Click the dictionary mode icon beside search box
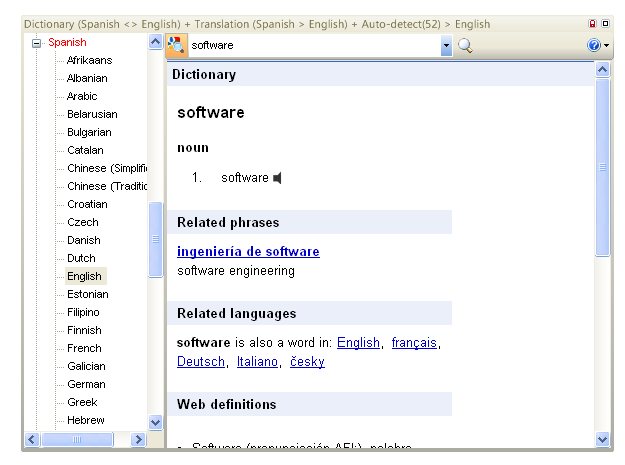Viewport: 625px width, 465px height. pos(177,45)
